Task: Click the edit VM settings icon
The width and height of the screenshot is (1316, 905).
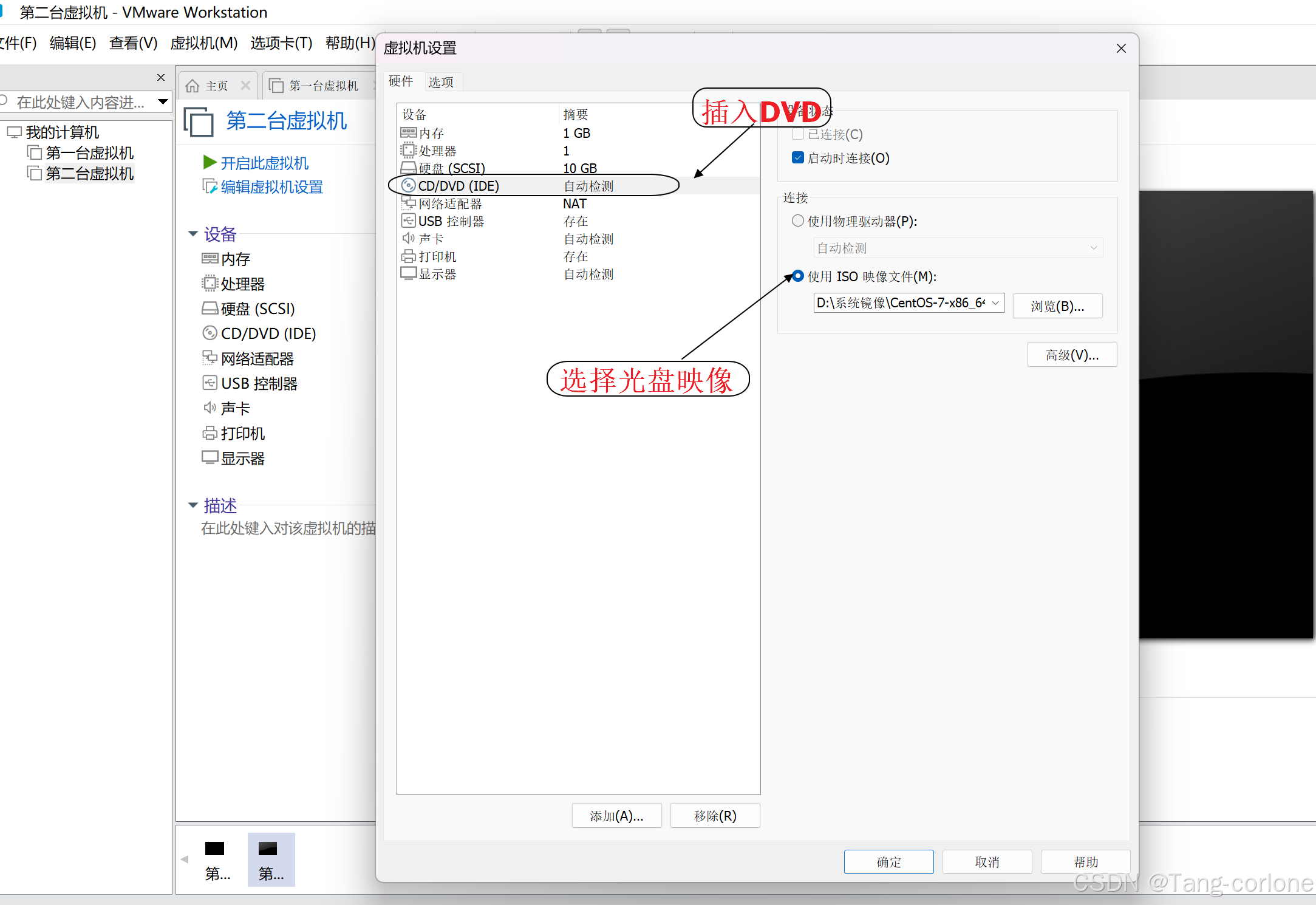Action: click(210, 186)
